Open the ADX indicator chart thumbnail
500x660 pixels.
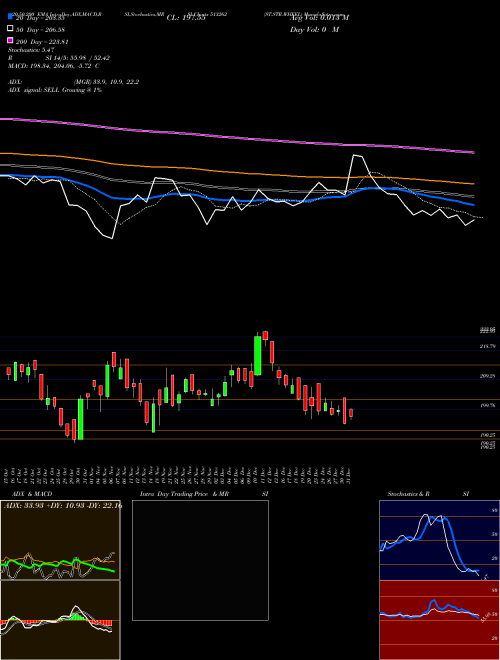[60, 540]
